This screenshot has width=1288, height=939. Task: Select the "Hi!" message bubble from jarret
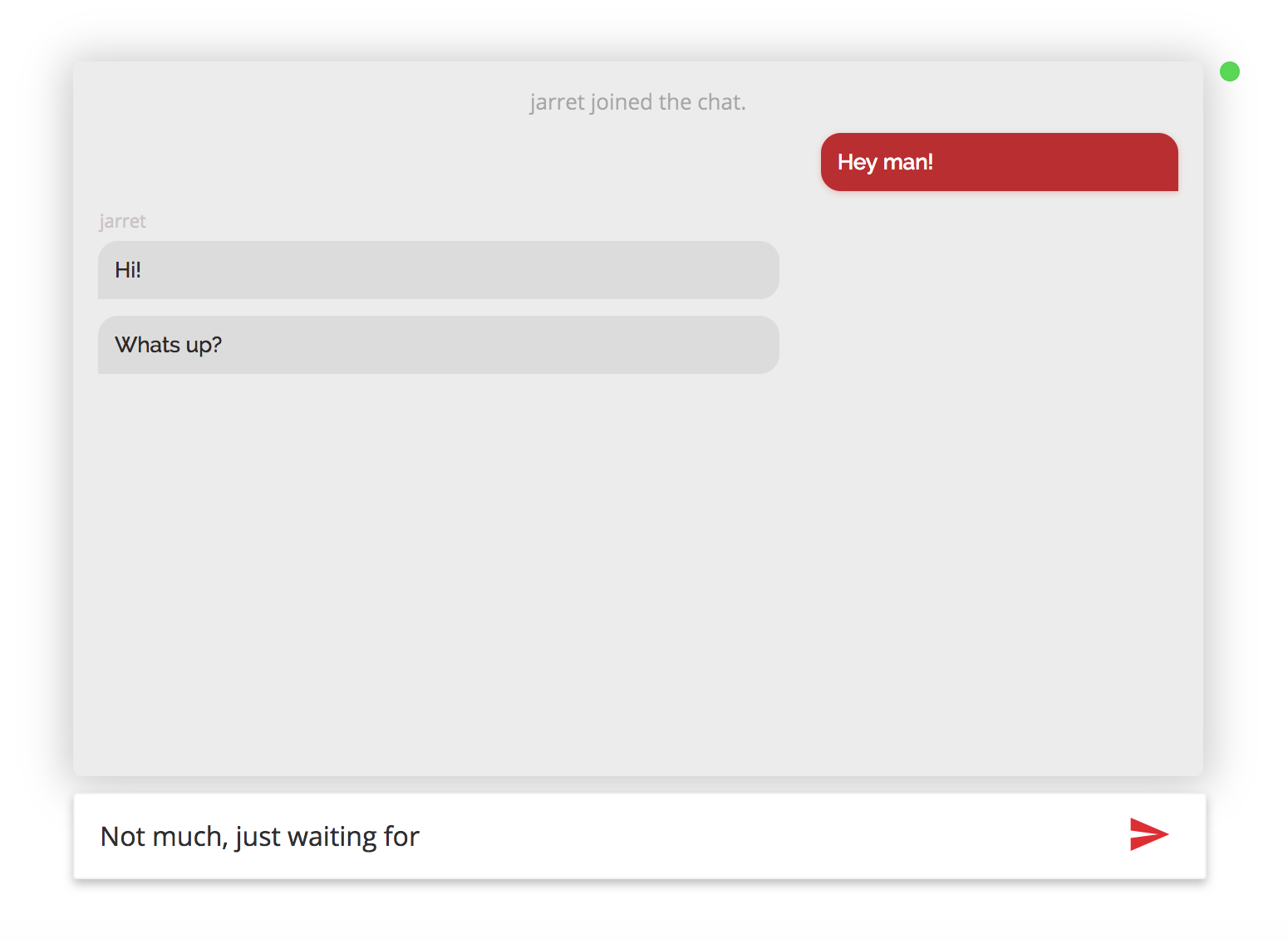[x=439, y=270]
